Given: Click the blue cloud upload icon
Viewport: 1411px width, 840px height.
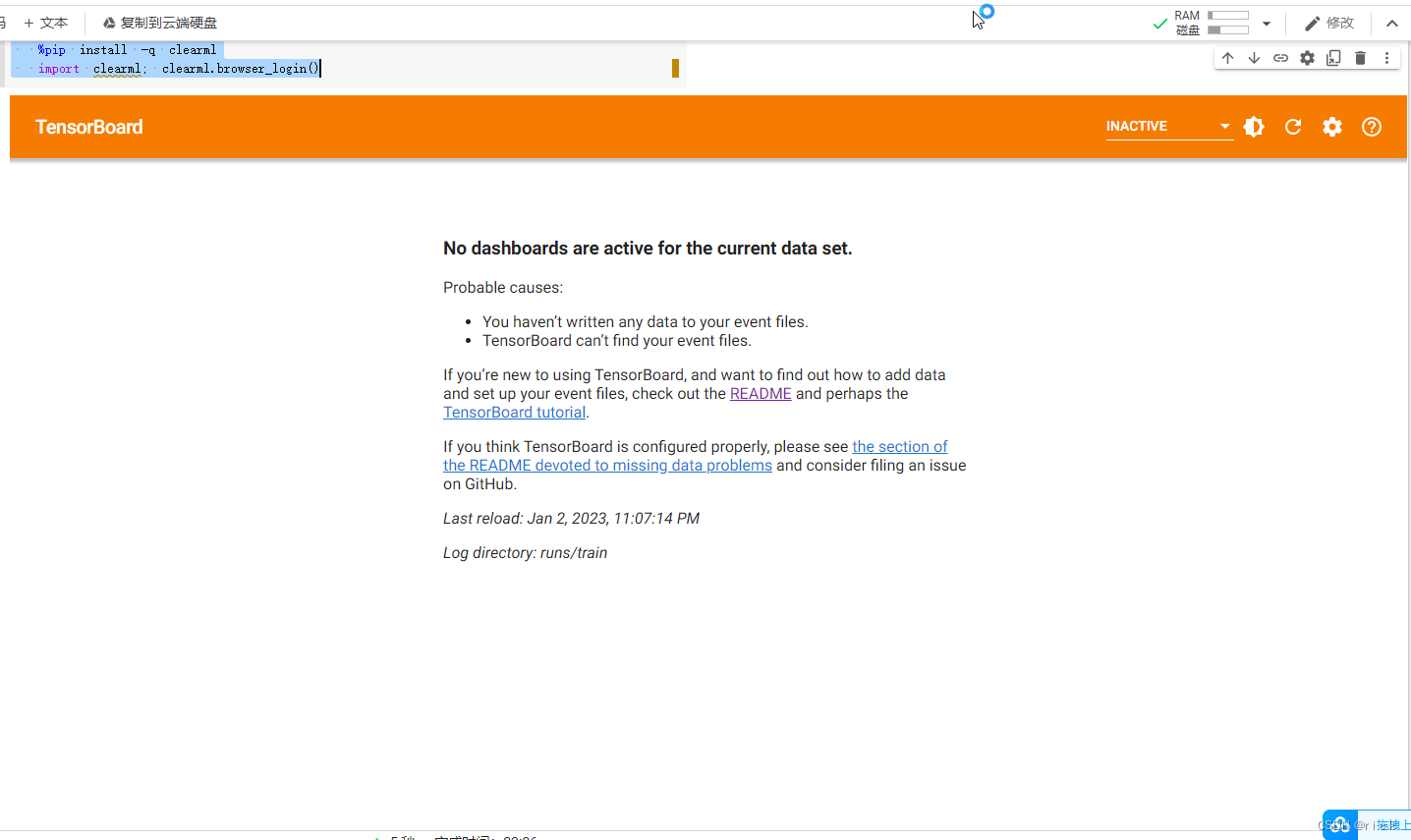Looking at the screenshot, I should pos(1340,825).
